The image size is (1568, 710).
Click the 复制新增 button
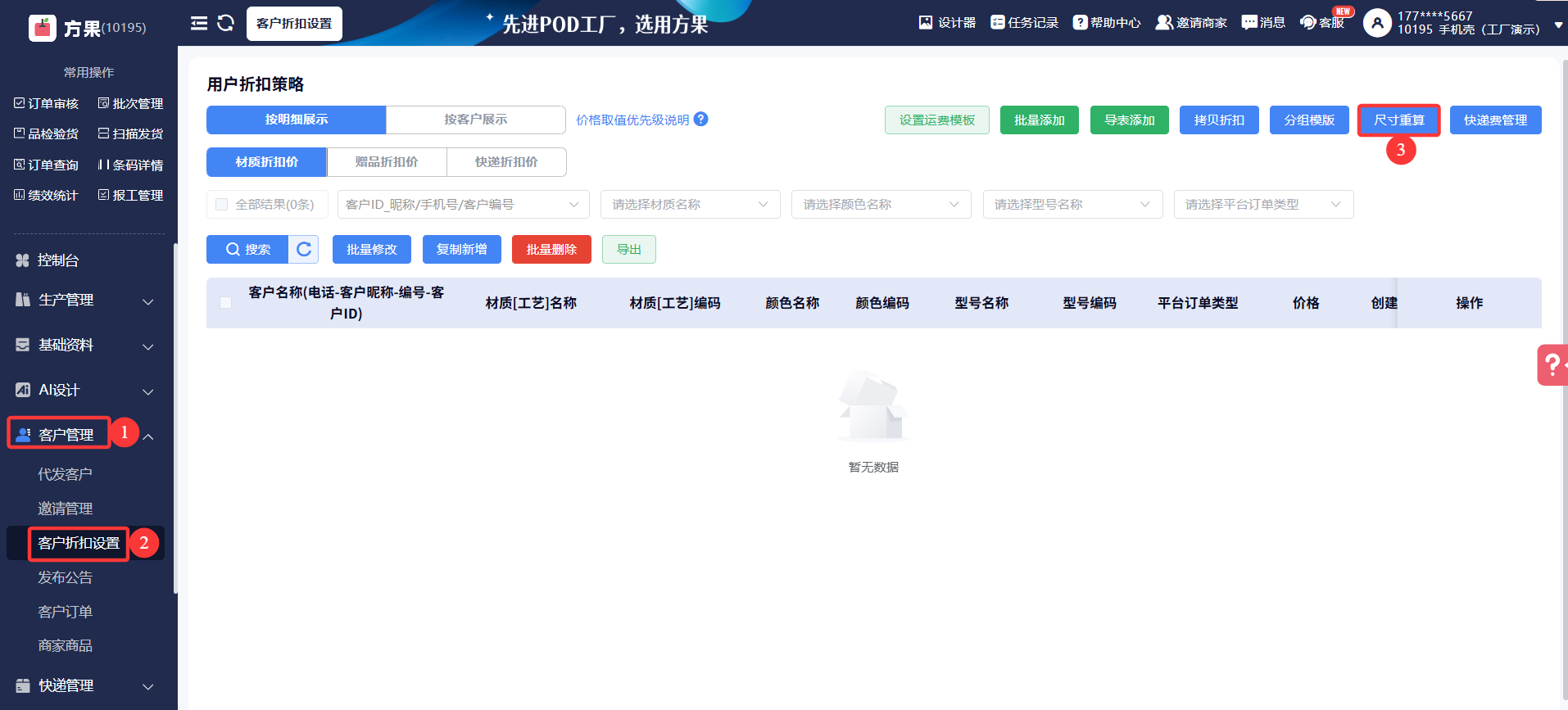(462, 250)
